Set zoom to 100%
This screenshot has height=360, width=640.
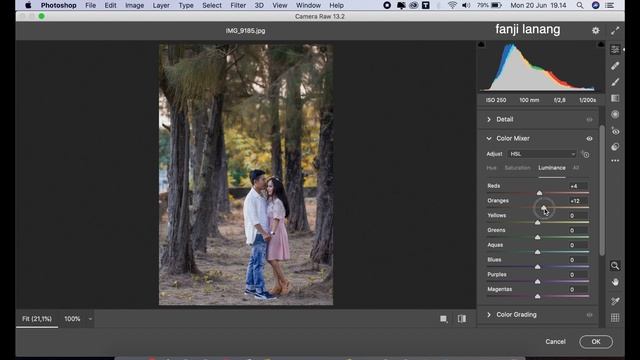[x=72, y=319]
